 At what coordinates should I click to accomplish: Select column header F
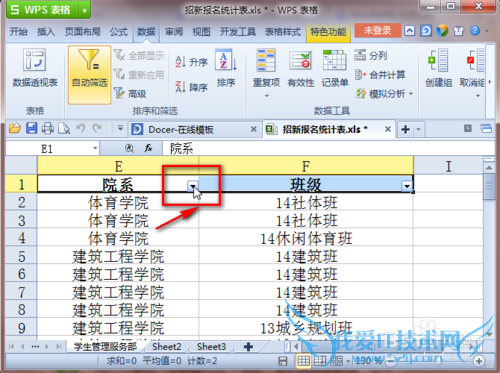[x=306, y=166]
